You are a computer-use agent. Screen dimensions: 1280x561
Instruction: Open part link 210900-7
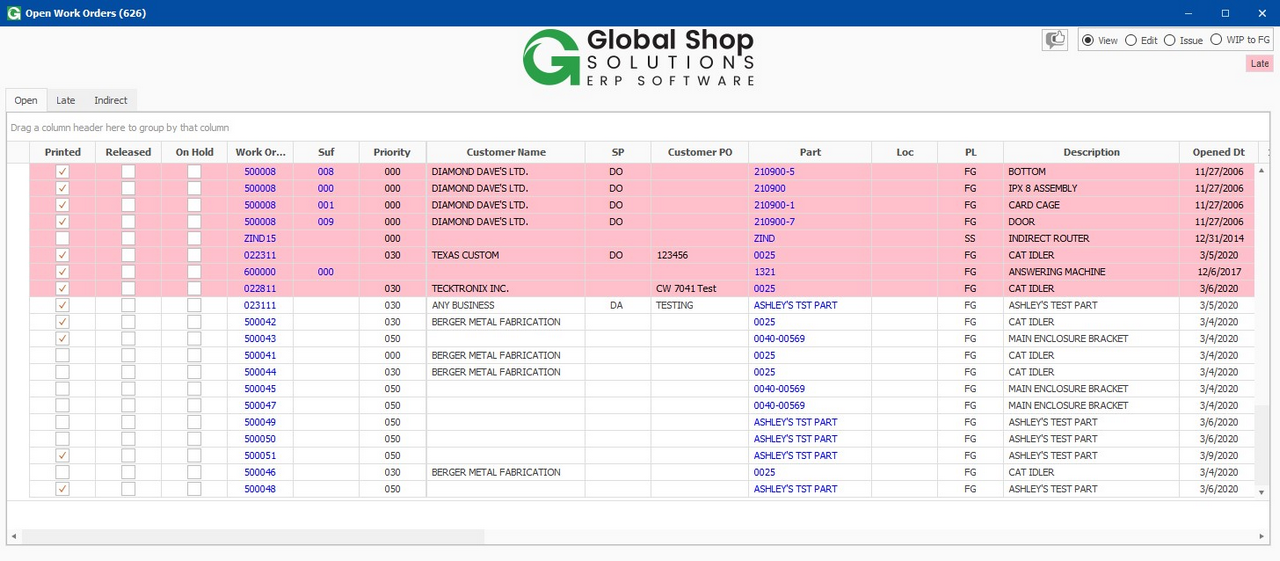tap(774, 222)
